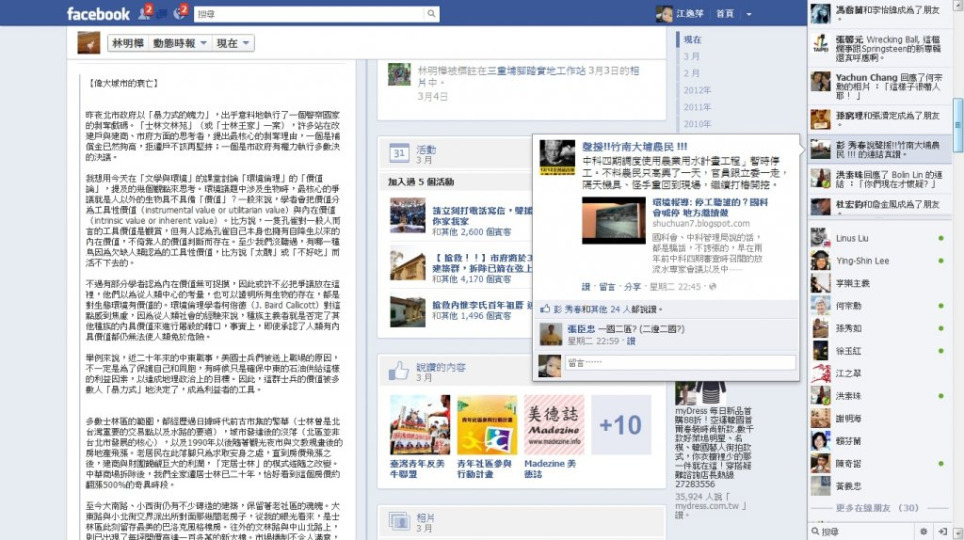
Task: Click the hide chat sidebar icon
Action: (x=943, y=532)
